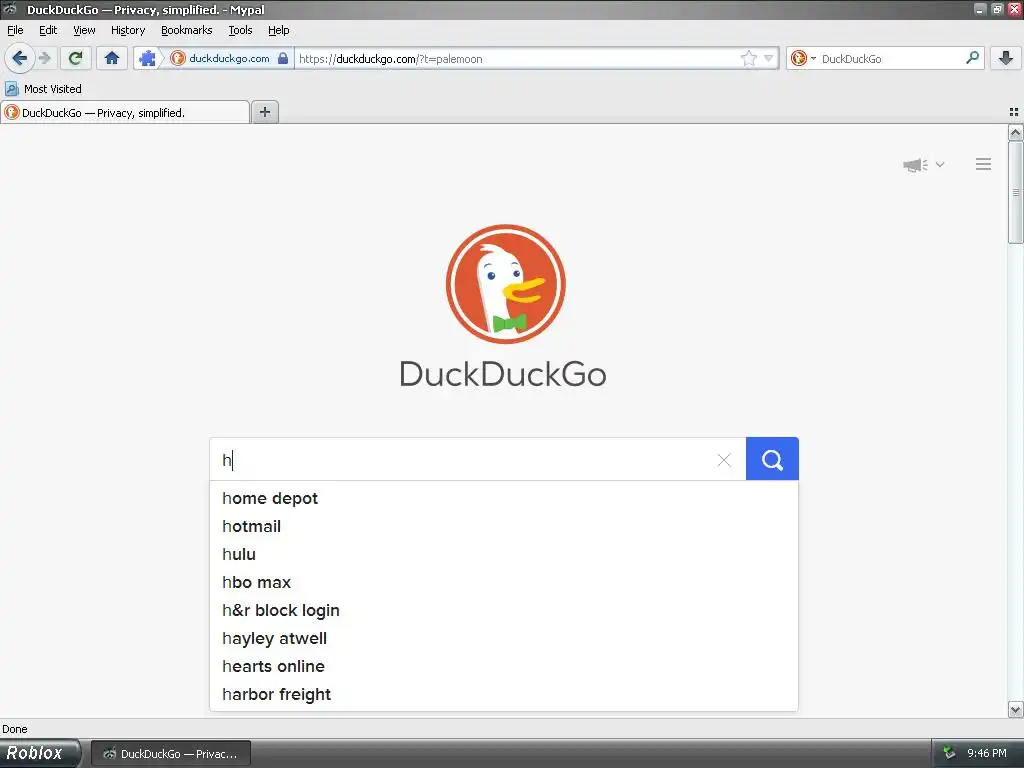Select the 'hayley atwell' suggestion
Image resolution: width=1024 pixels, height=768 pixels.
pyautogui.click(x=504, y=639)
